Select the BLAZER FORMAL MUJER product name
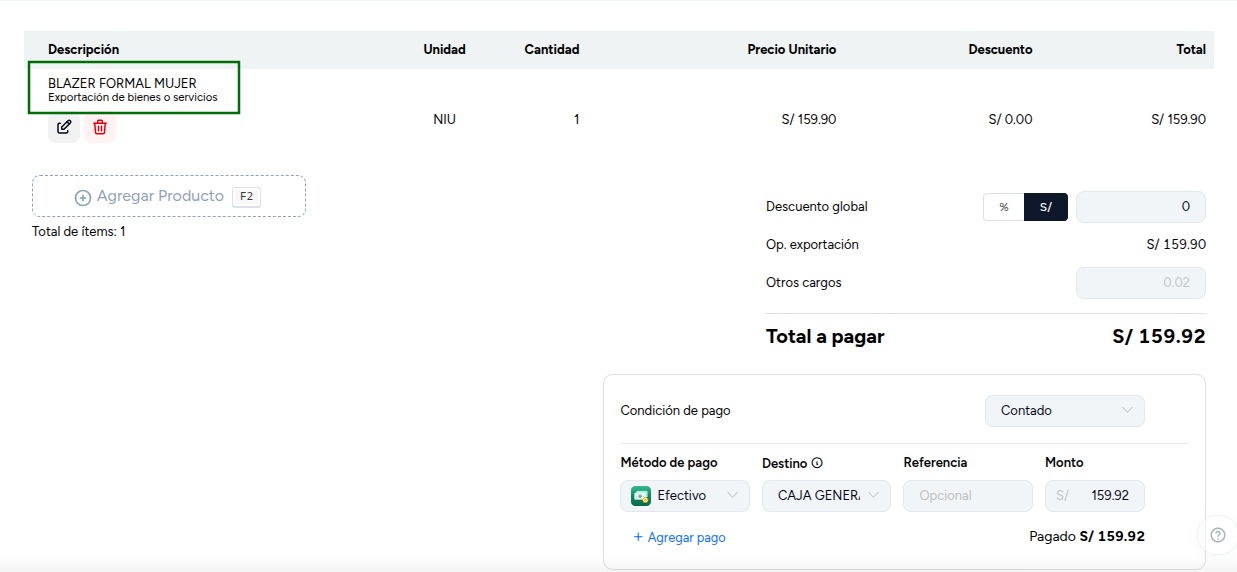The height and width of the screenshot is (572, 1237). tap(122, 83)
